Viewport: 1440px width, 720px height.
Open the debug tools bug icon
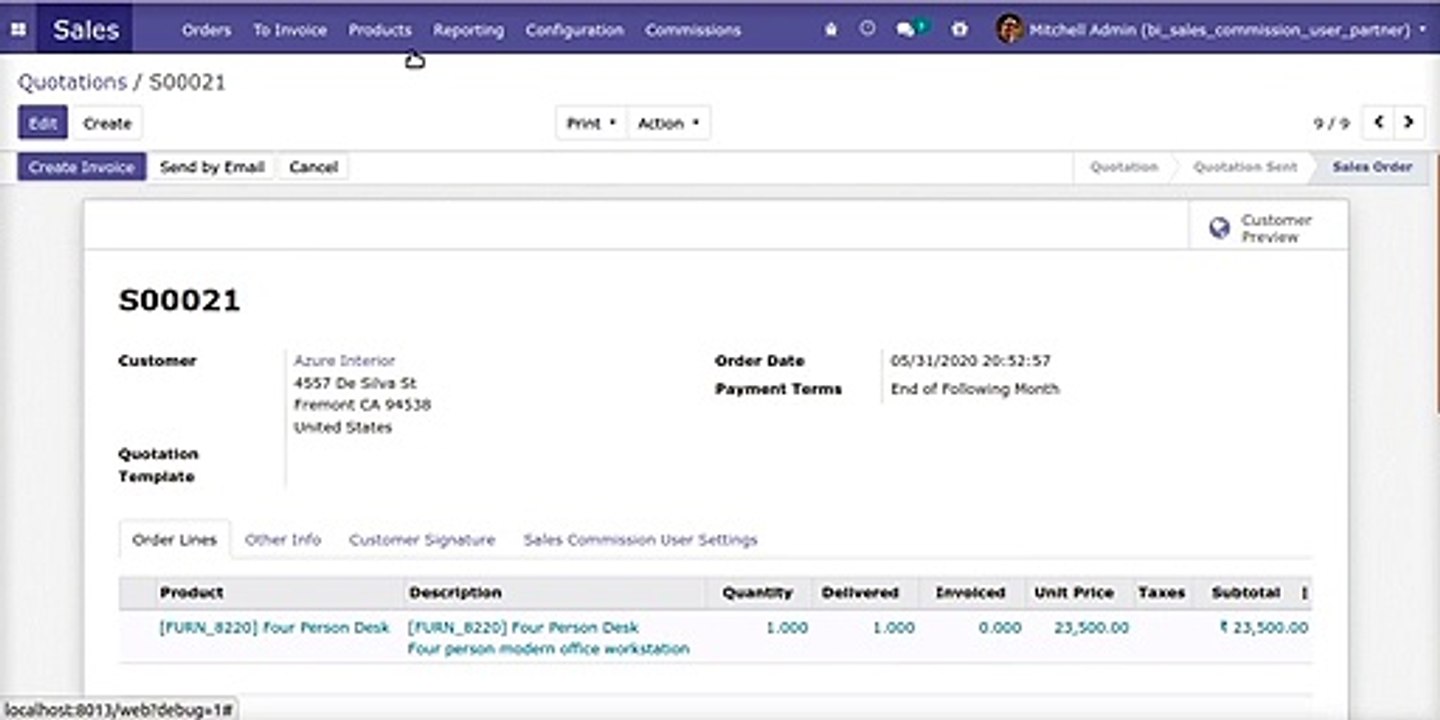pyautogui.click(x=831, y=30)
